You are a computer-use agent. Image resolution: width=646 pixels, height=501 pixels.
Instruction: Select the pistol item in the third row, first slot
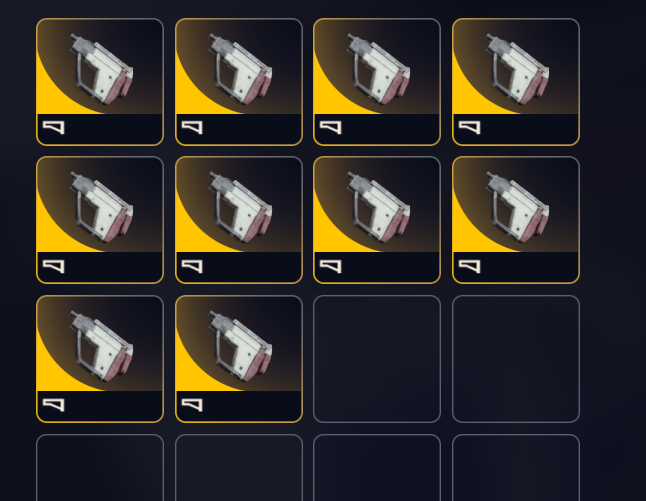[100, 359]
